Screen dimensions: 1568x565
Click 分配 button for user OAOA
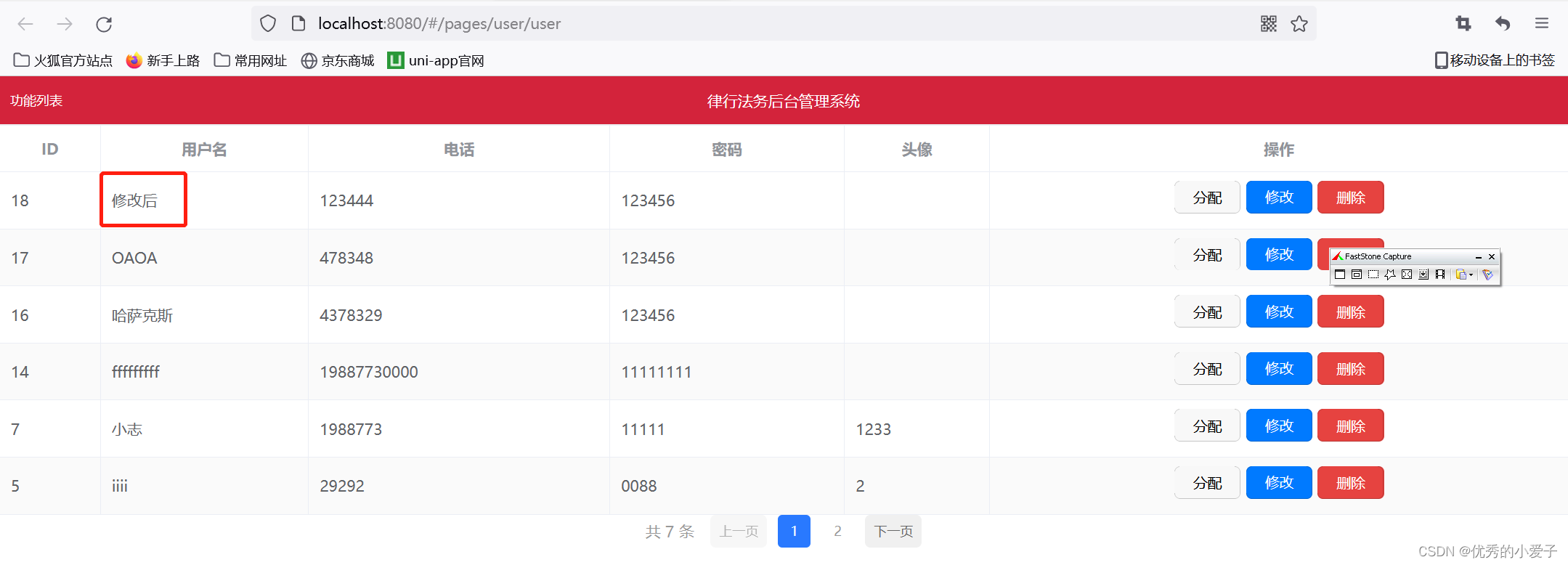point(1207,255)
